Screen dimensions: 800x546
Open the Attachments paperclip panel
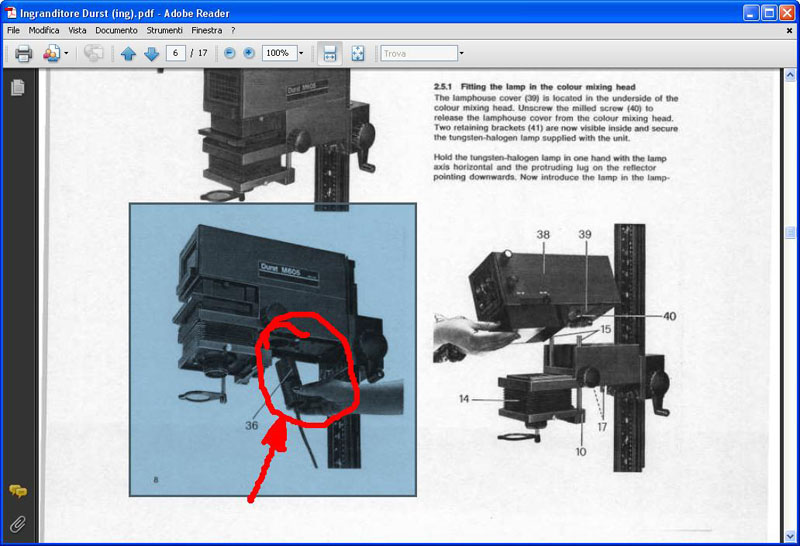point(17,523)
